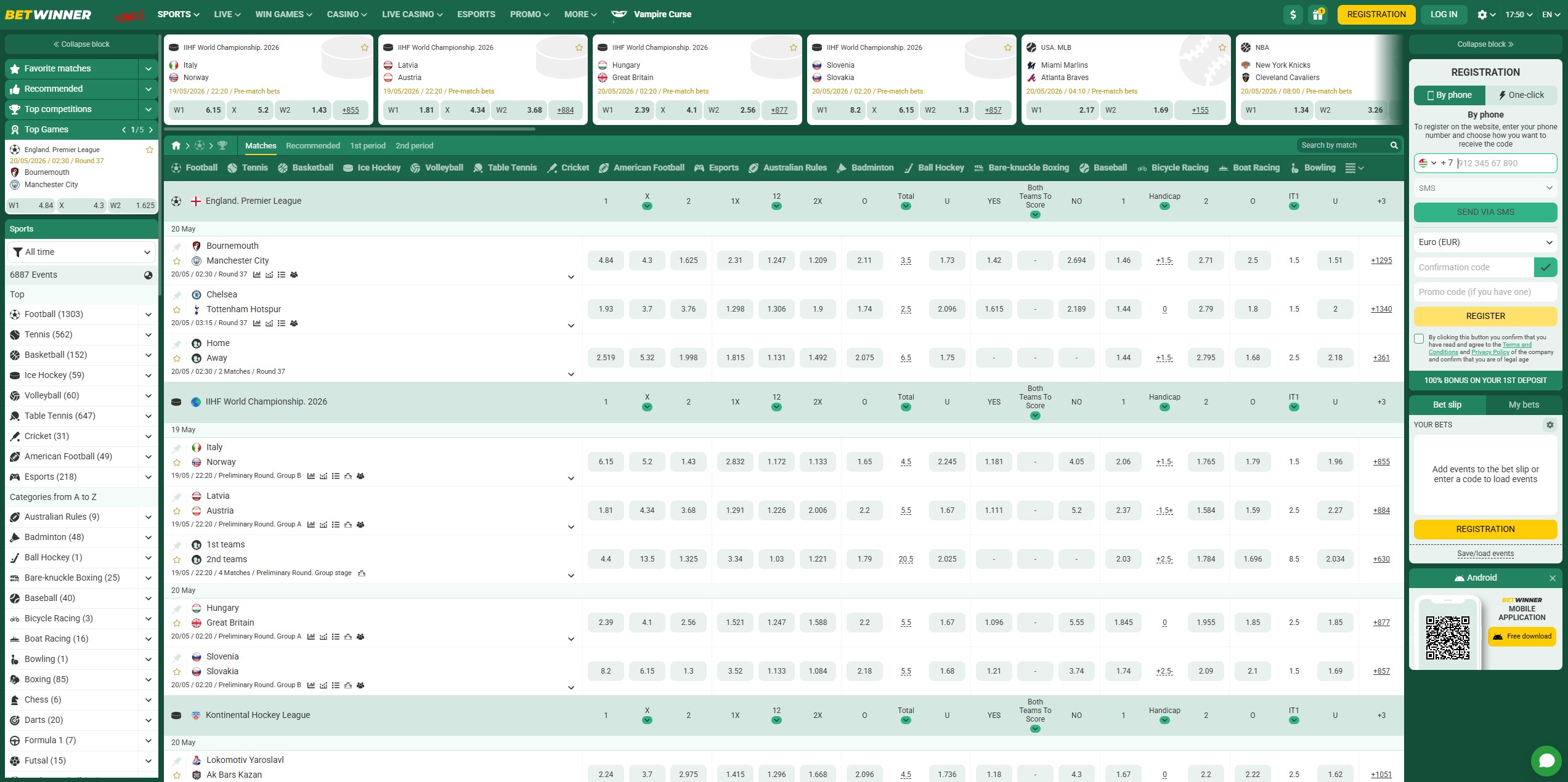
Task: Tick the Terms and Conditions checkbox
Action: tap(1419, 339)
